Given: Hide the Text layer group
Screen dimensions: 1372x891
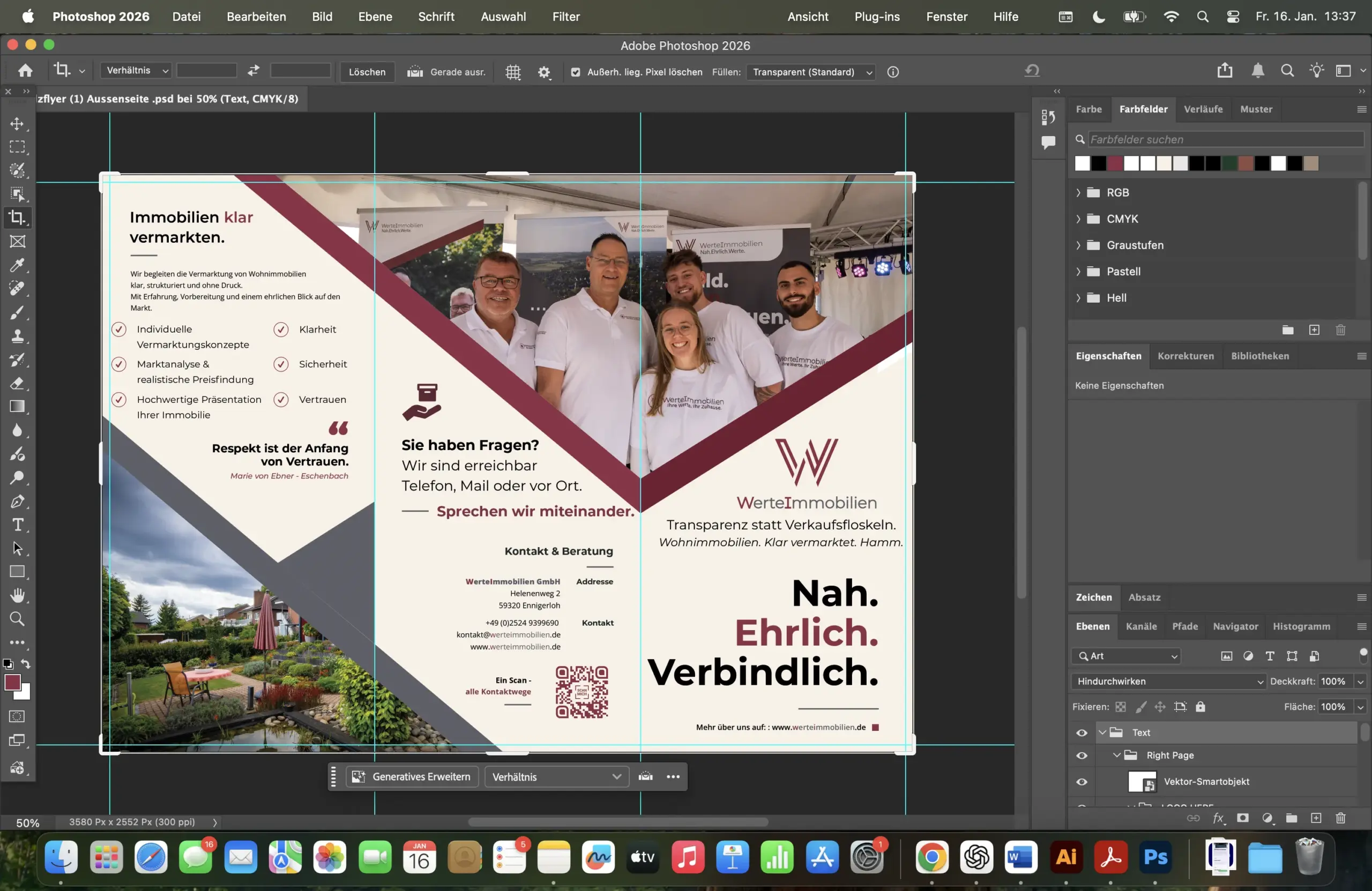Looking at the screenshot, I should 1082,732.
